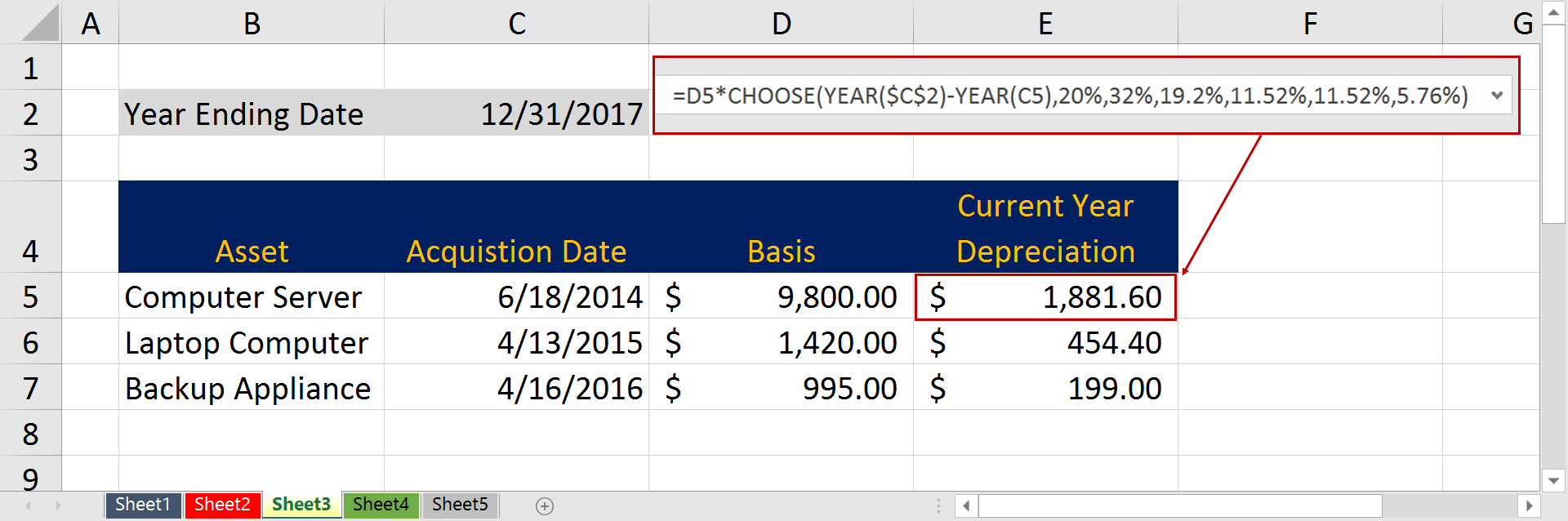
Task: Click the Basis header cell
Action: (781, 227)
